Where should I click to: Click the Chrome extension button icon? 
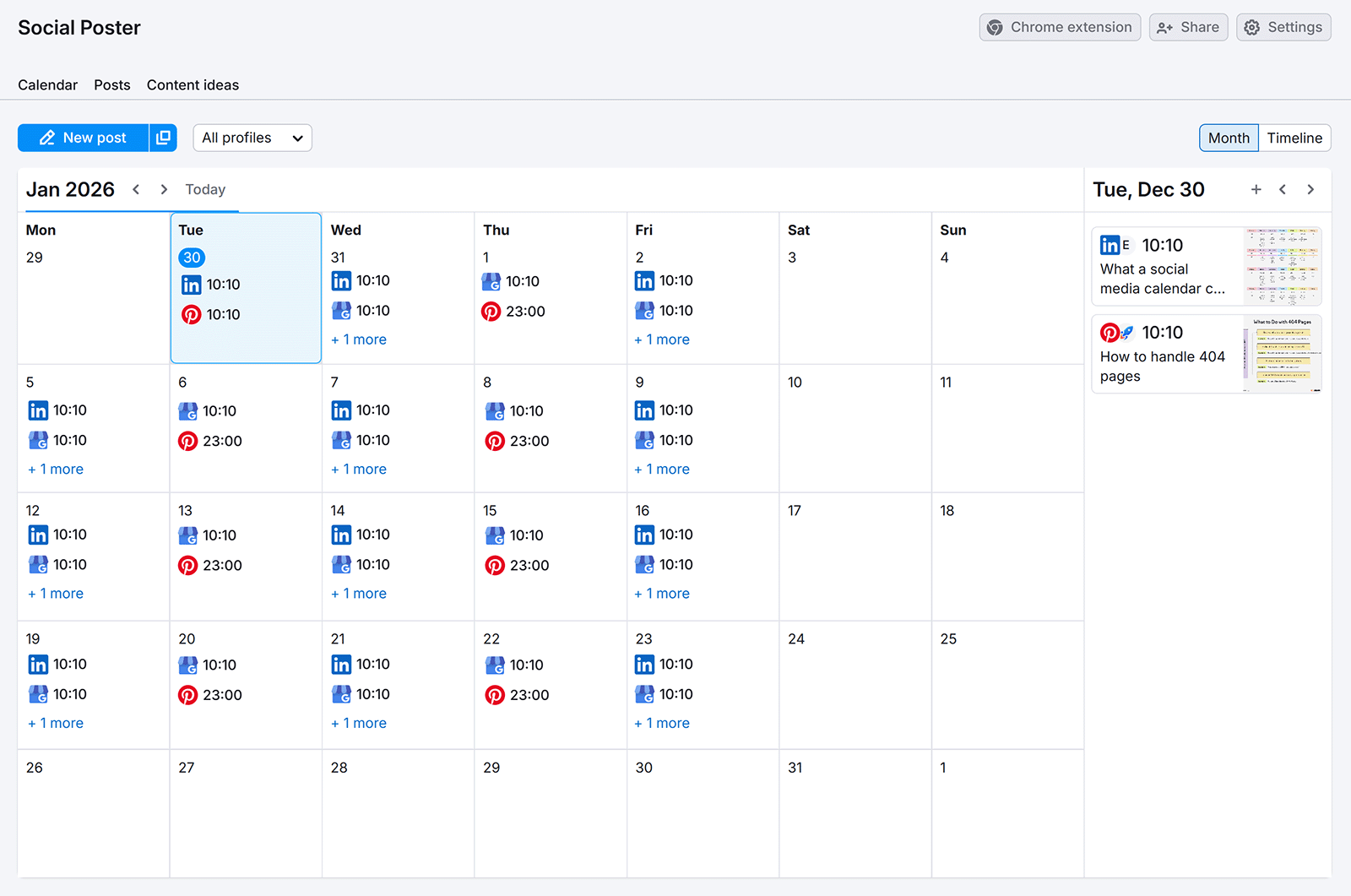(996, 27)
